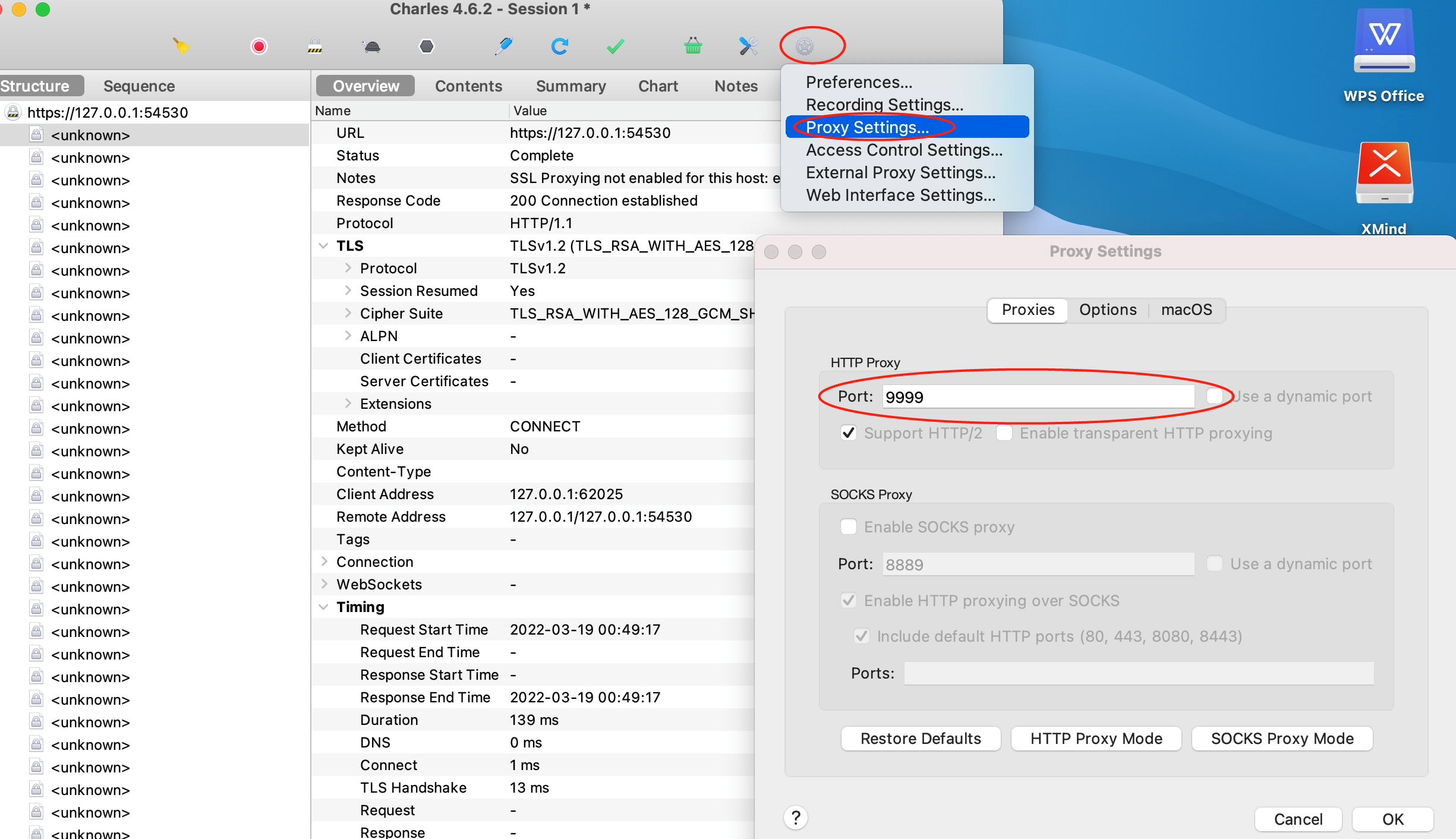Image resolution: width=1456 pixels, height=839 pixels.
Task: Enable the SOCKS proxy checkbox
Action: pos(849,527)
